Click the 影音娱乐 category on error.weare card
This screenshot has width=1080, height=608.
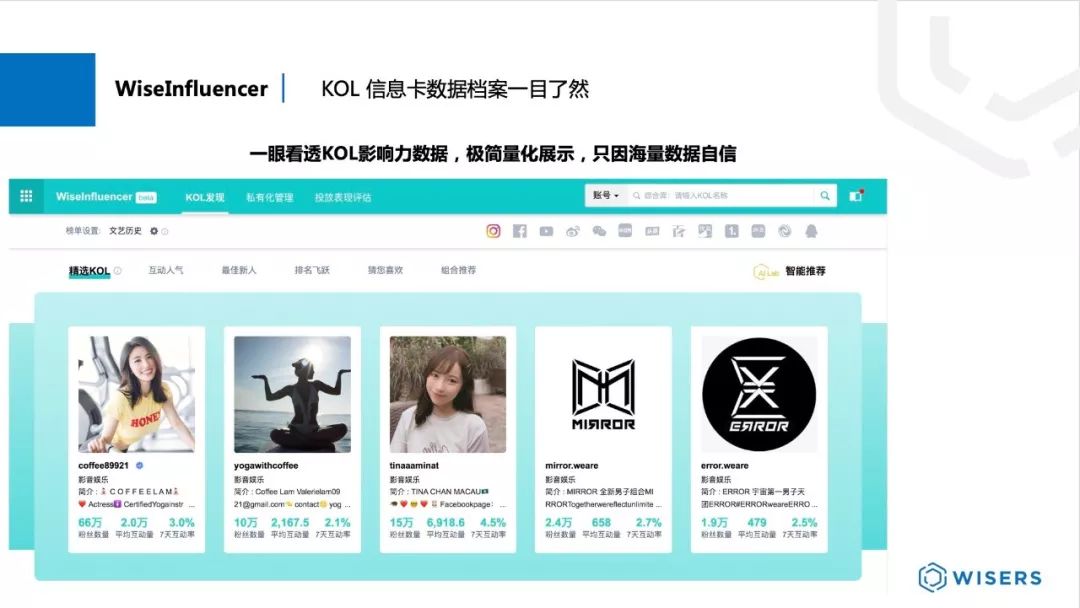(x=715, y=479)
